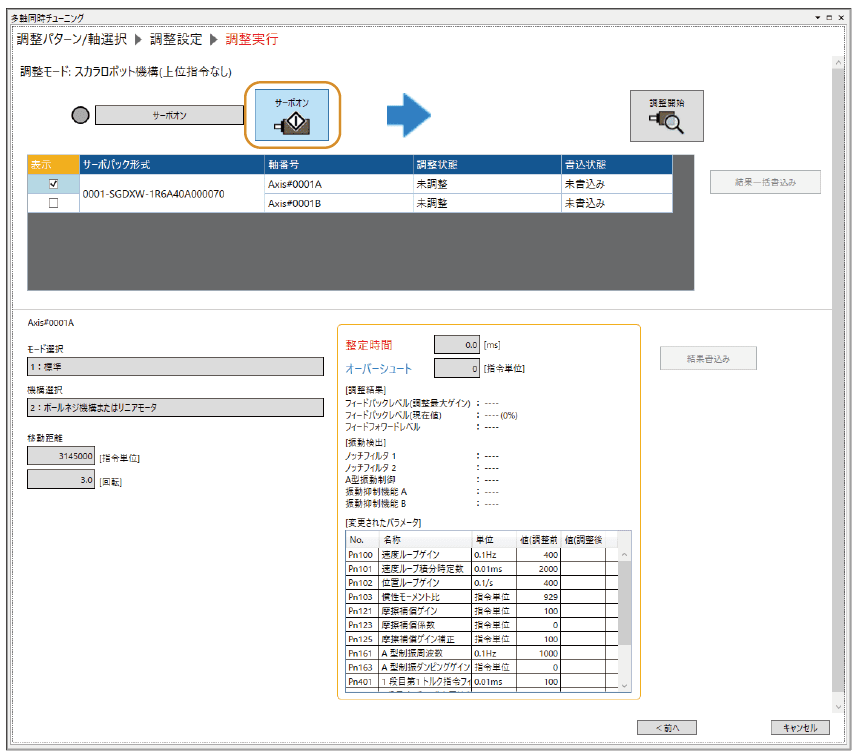Click the Servo ON icon button
Image resolution: width=854 pixels, height=756 pixels.
pyautogui.click(x=292, y=115)
